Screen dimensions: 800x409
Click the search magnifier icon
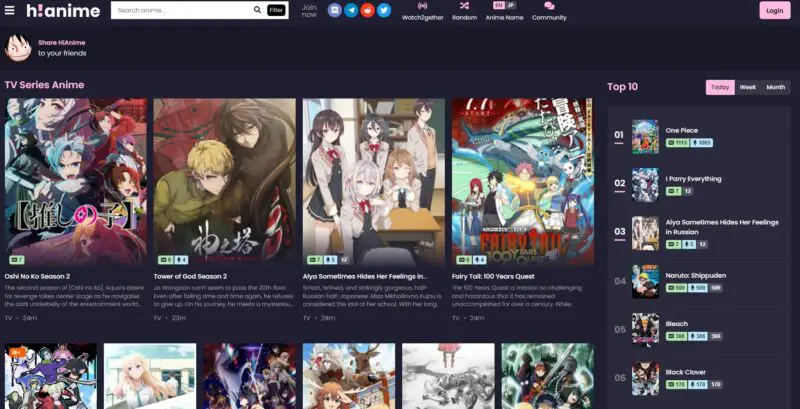(x=256, y=10)
